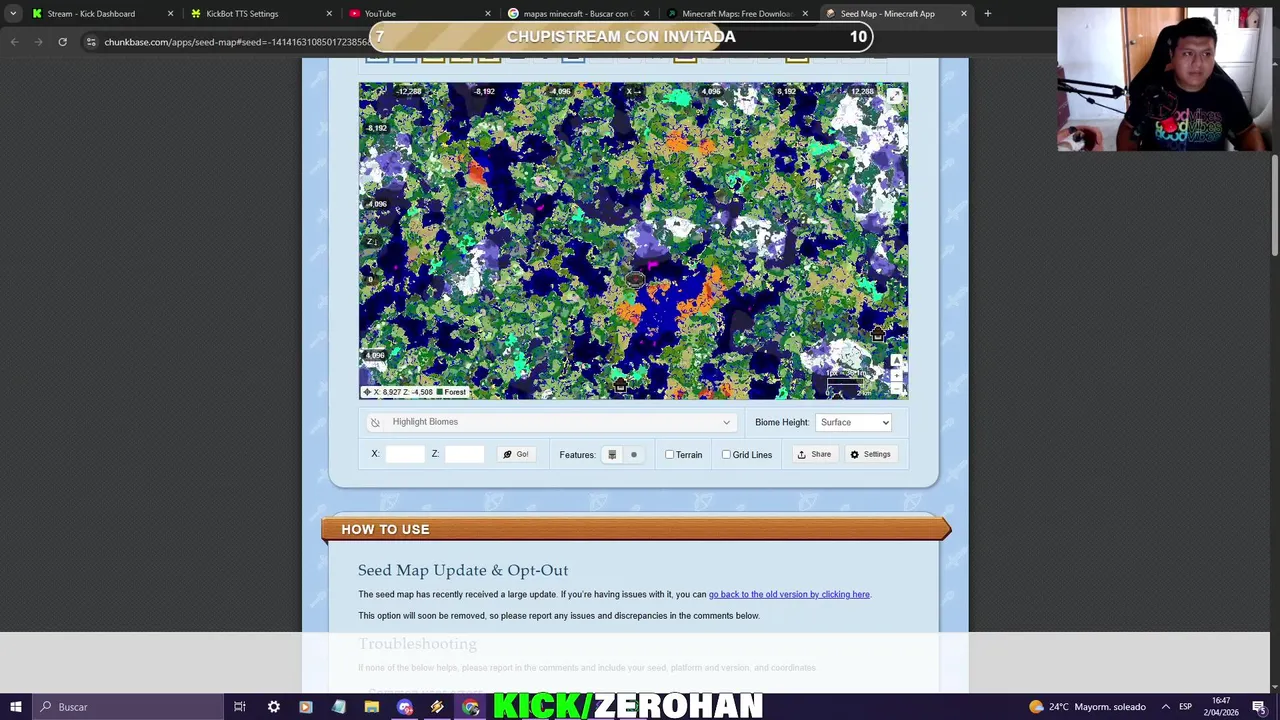Click the browser forward arrow
The width and height of the screenshot is (1280, 720).
[38, 42]
